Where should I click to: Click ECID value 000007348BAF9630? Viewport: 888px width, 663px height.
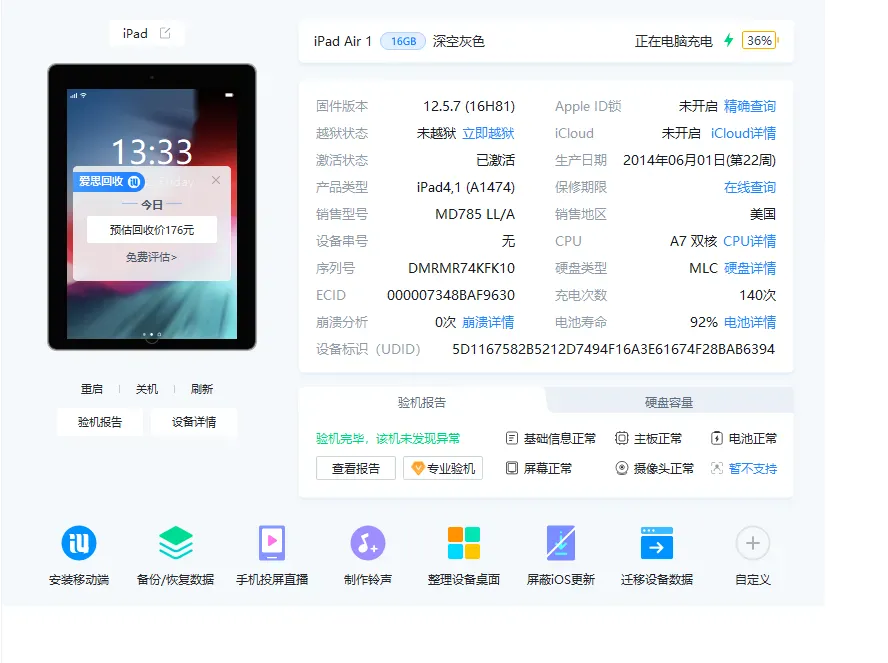451,295
